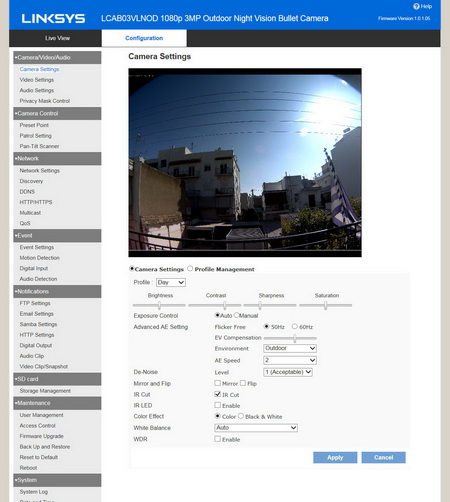450x502 pixels.
Task: Open the Profile Day dropdown
Action: coord(171,282)
